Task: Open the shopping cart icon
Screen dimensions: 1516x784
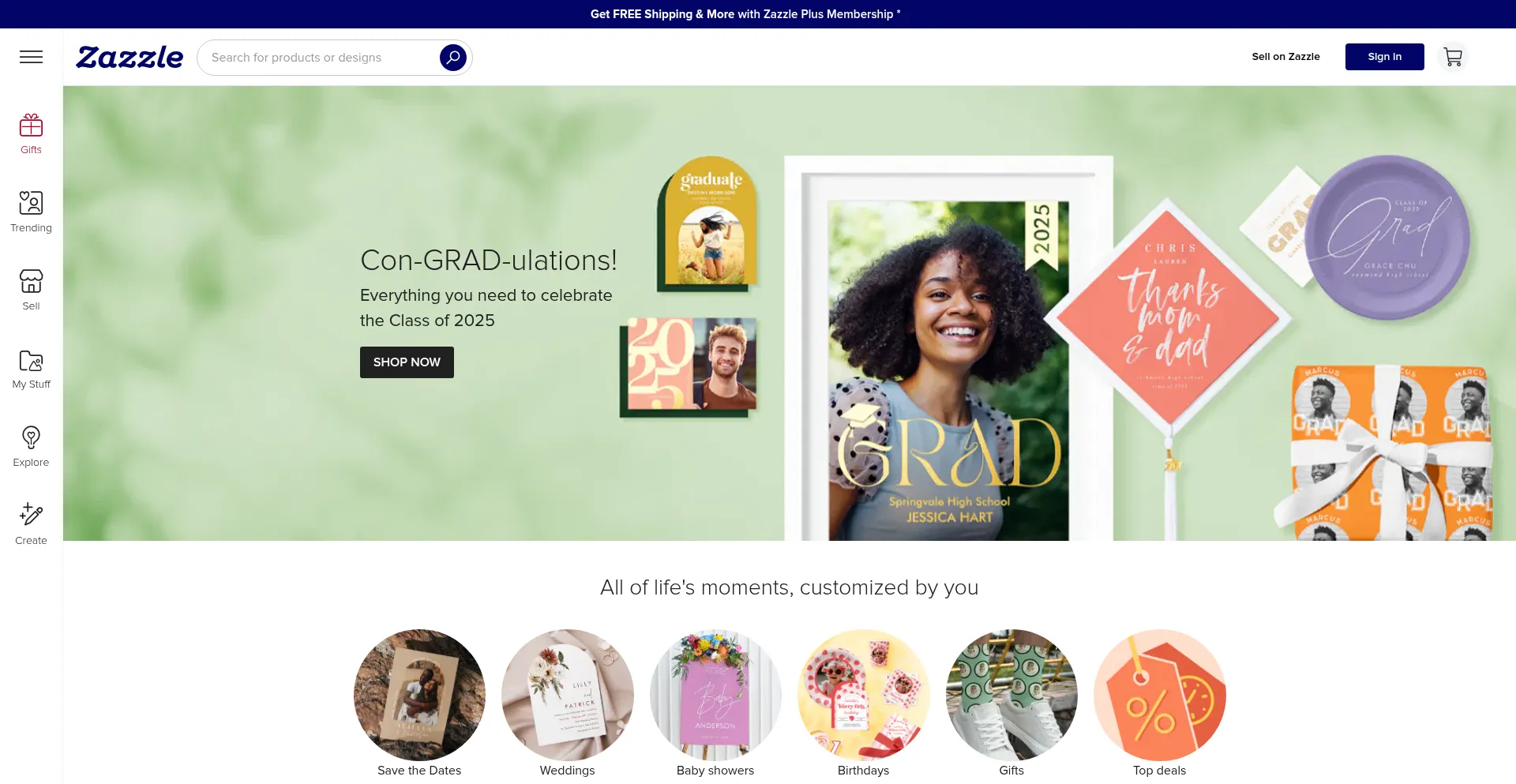Action: pyautogui.click(x=1452, y=57)
